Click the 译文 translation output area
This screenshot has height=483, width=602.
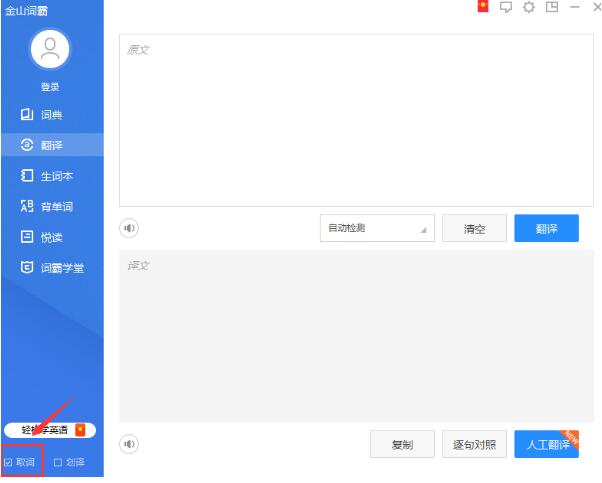click(356, 336)
